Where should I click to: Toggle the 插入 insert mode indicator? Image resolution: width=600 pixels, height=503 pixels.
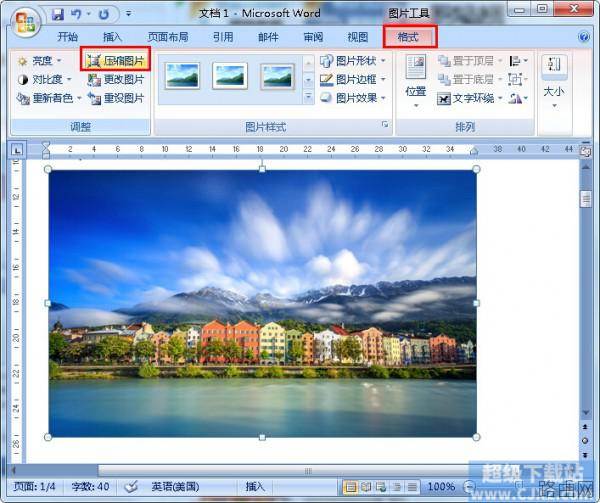[255, 487]
